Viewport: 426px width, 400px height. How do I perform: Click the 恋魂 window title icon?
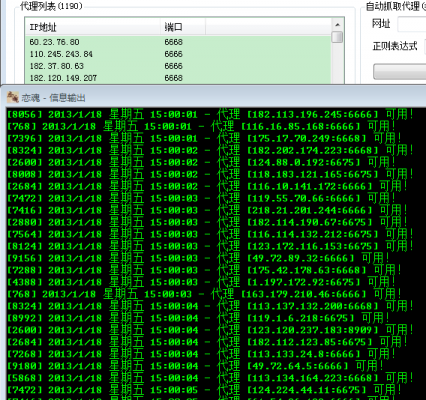[13, 97]
